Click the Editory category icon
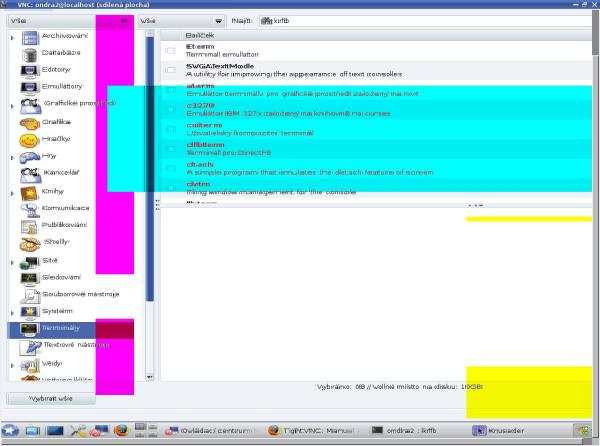Viewport: 600px width, 446px height. [x=29, y=71]
